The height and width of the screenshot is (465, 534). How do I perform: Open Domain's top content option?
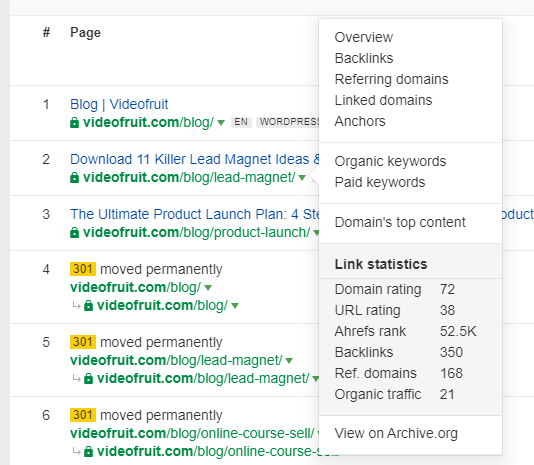coord(399,222)
